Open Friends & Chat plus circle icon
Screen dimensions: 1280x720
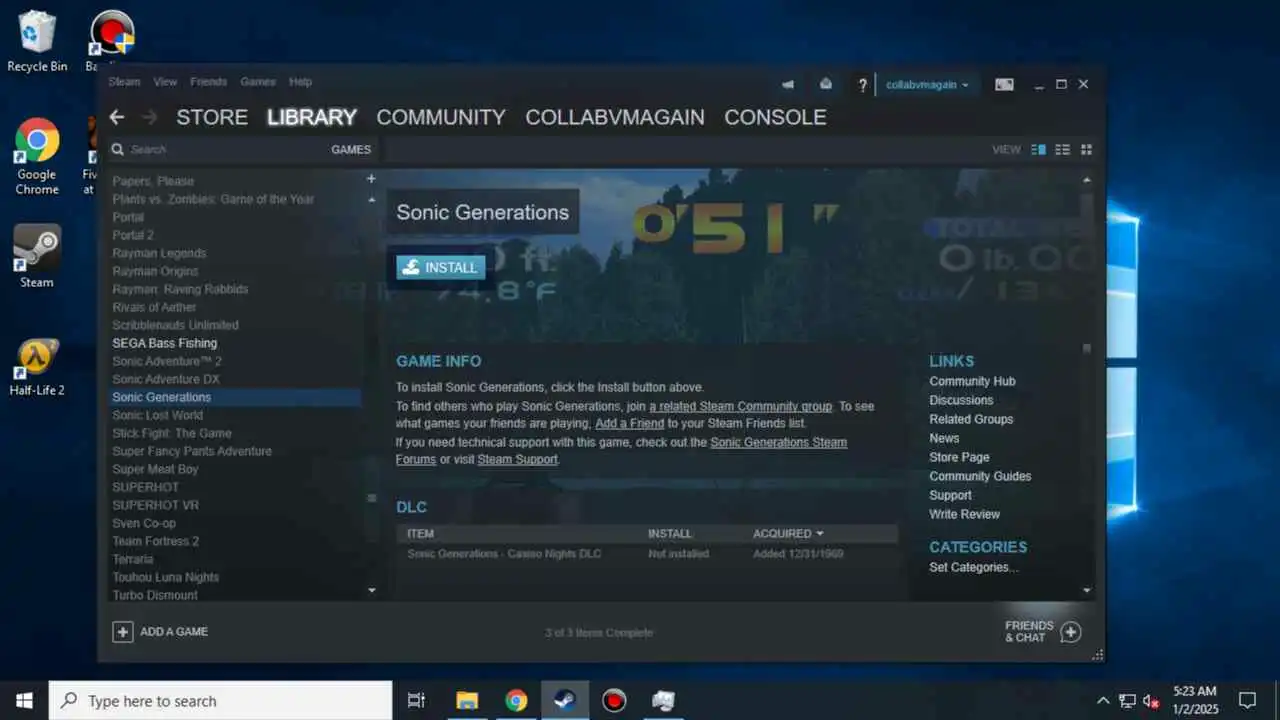[x=1070, y=632]
